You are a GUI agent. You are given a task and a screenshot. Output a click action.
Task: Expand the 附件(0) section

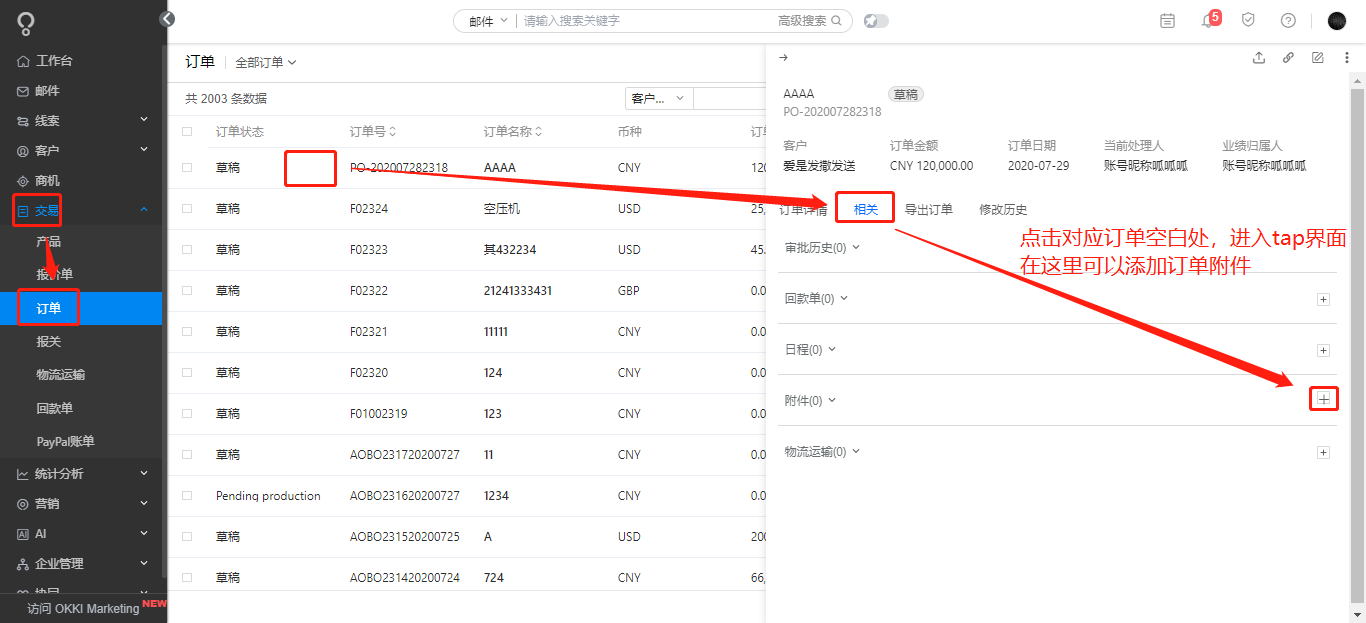[x=806, y=399]
